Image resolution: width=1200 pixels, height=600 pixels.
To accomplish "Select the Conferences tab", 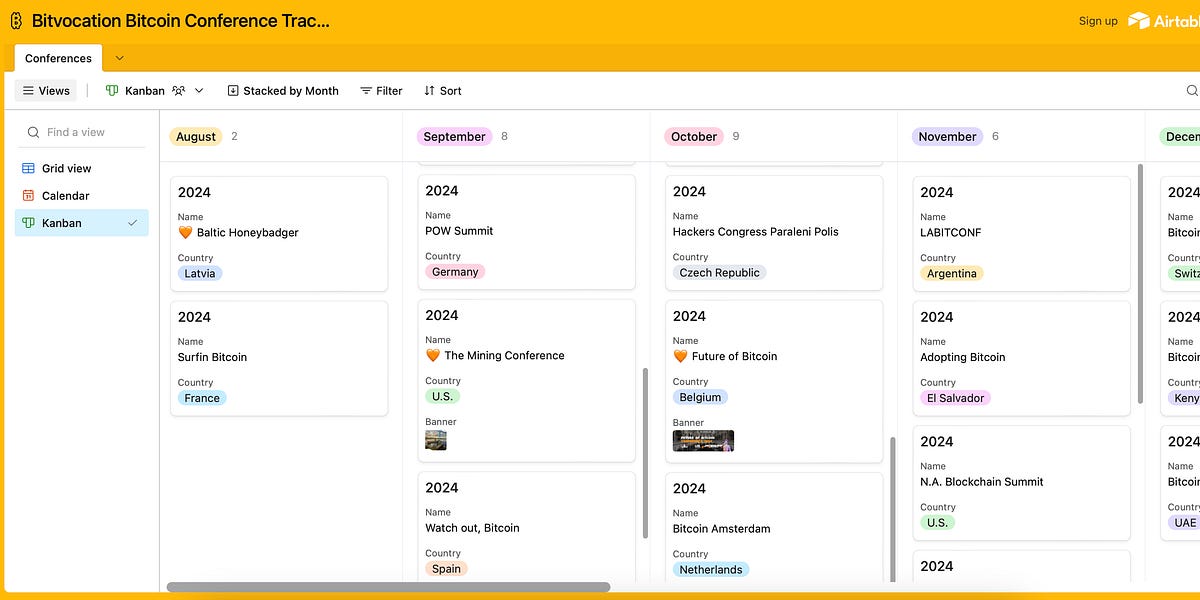I will (58, 58).
